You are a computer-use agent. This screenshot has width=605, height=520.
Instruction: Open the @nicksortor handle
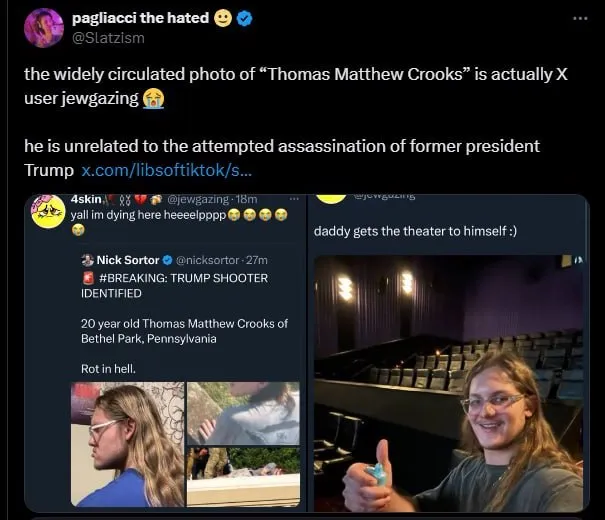[x=205, y=260]
